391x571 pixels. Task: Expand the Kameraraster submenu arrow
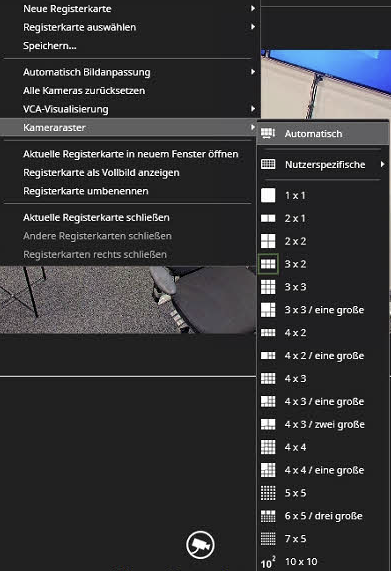(253, 127)
